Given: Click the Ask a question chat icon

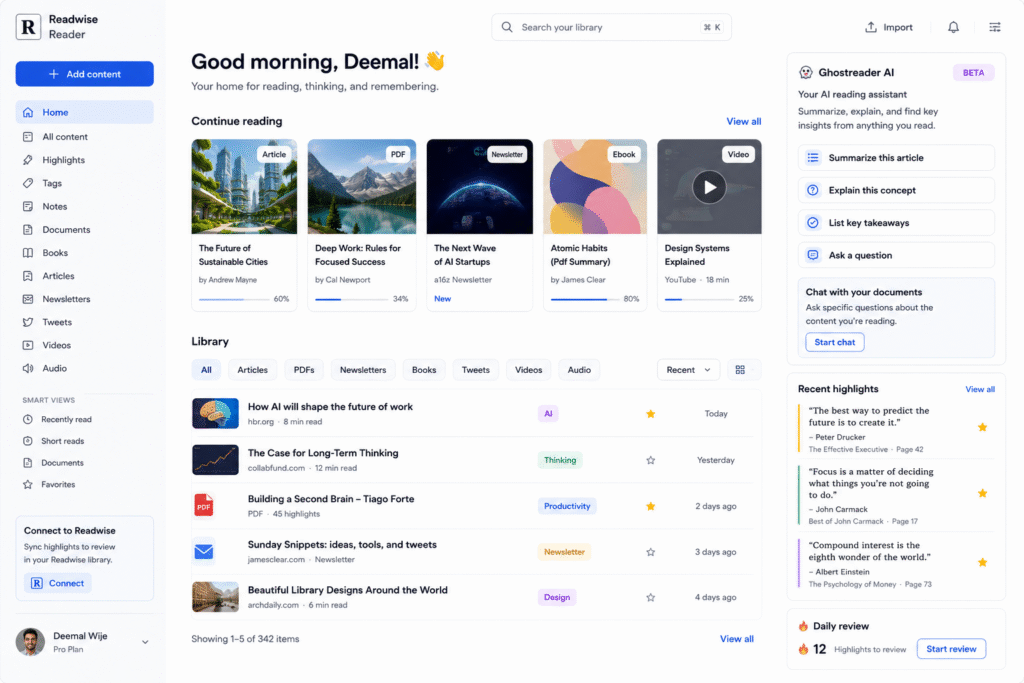Looking at the screenshot, I should 812,255.
